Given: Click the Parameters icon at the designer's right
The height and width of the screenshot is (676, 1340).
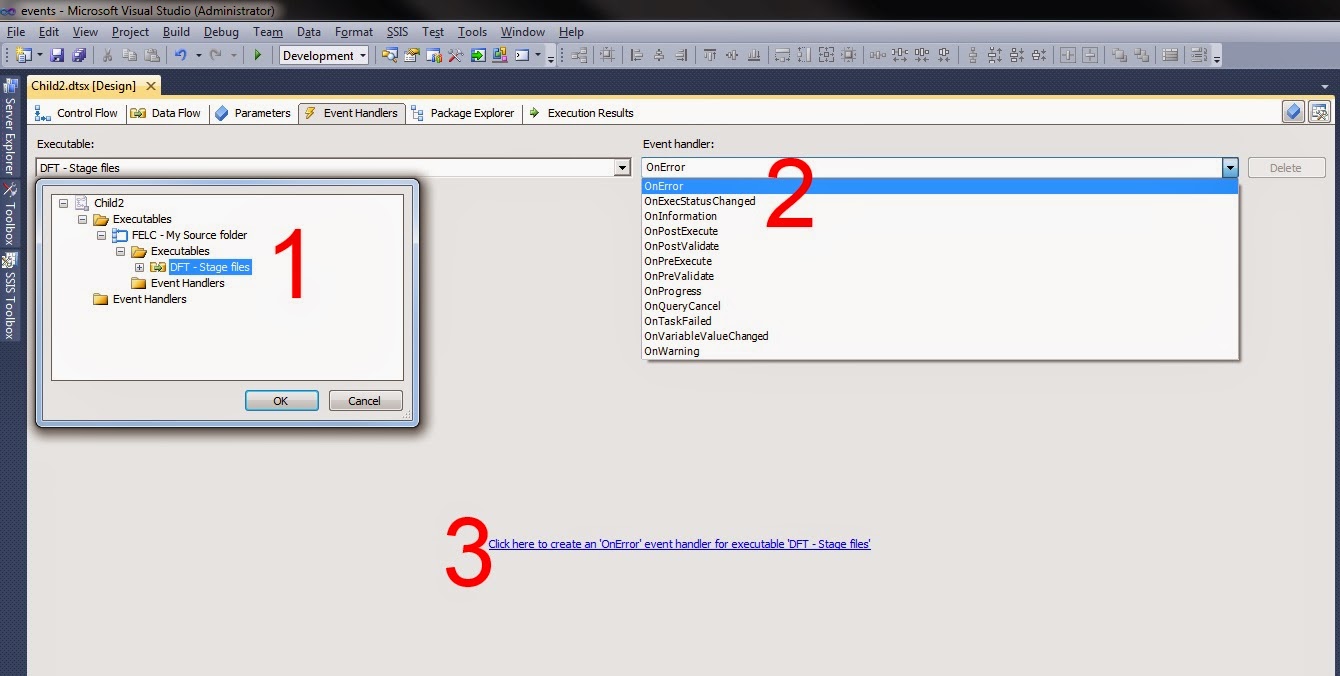Looking at the screenshot, I should point(1294,112).
